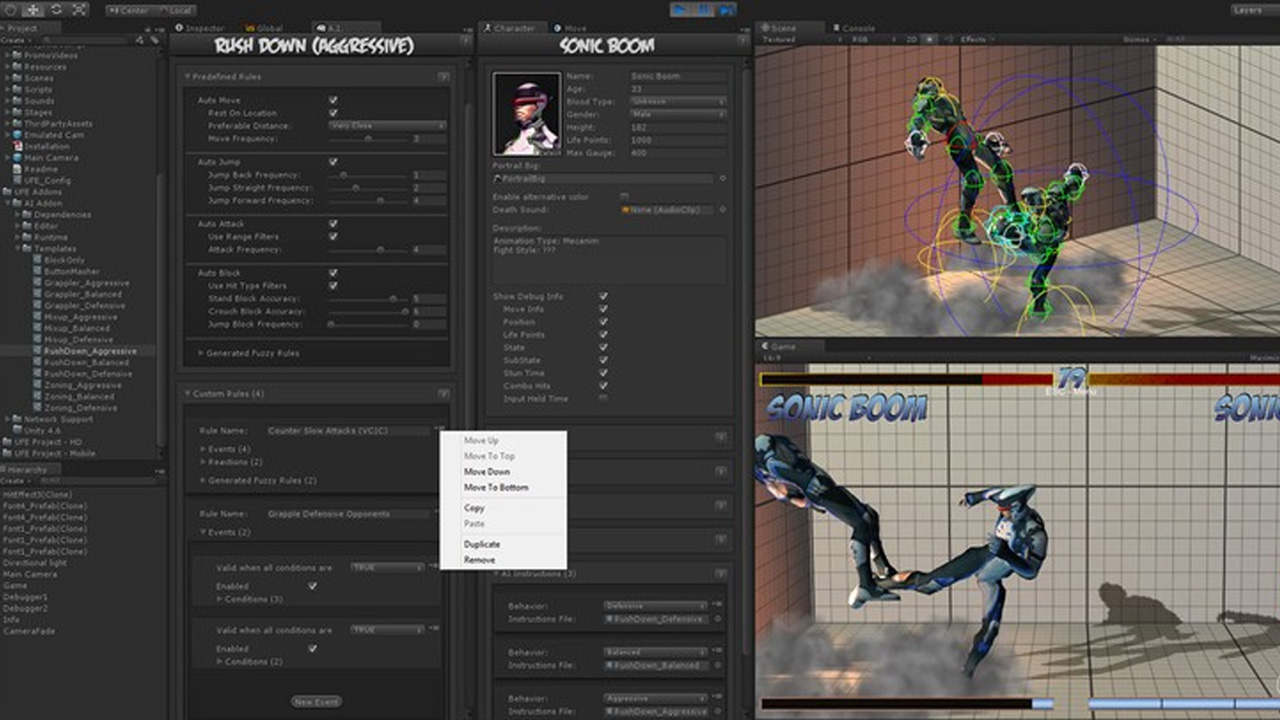Enable the Input Held Time checkbox

coord(603,398)
